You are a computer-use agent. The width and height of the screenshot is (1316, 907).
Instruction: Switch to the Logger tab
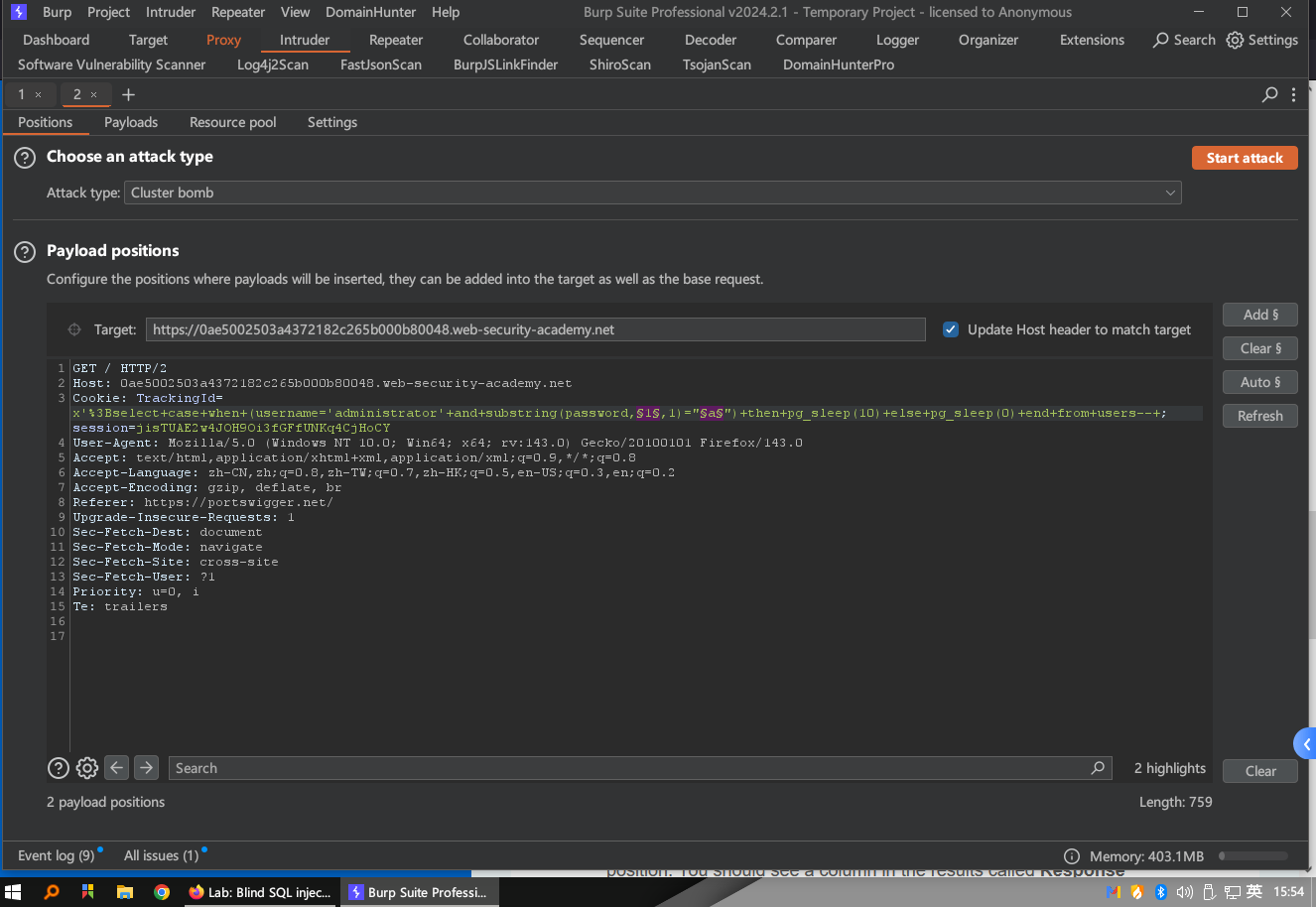[x=897, y=40]
